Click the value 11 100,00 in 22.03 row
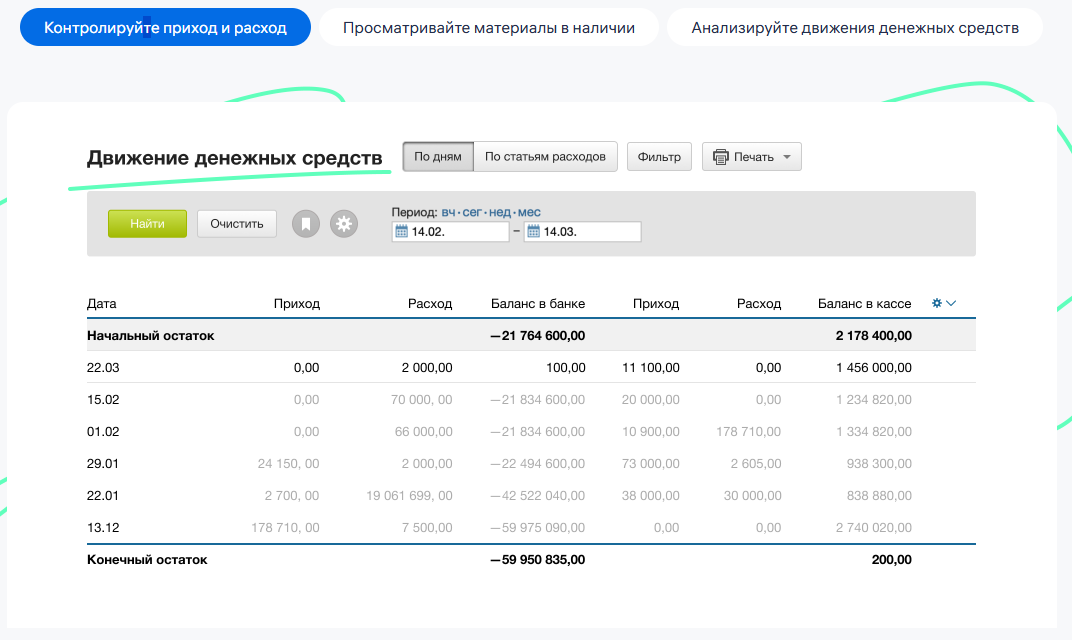Screen dimensions: 1072x640 click(x=651, y=367)
